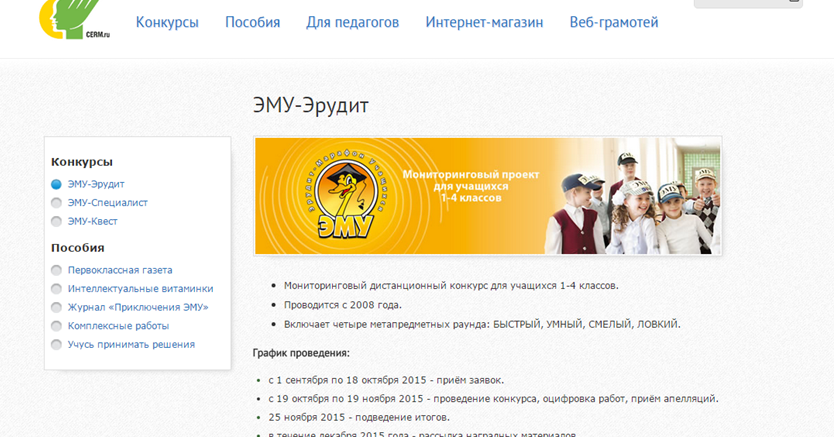Open the Конкурсы menu
Screen dimensions: 834x437
pyautogui.click(x=167, y=22)
